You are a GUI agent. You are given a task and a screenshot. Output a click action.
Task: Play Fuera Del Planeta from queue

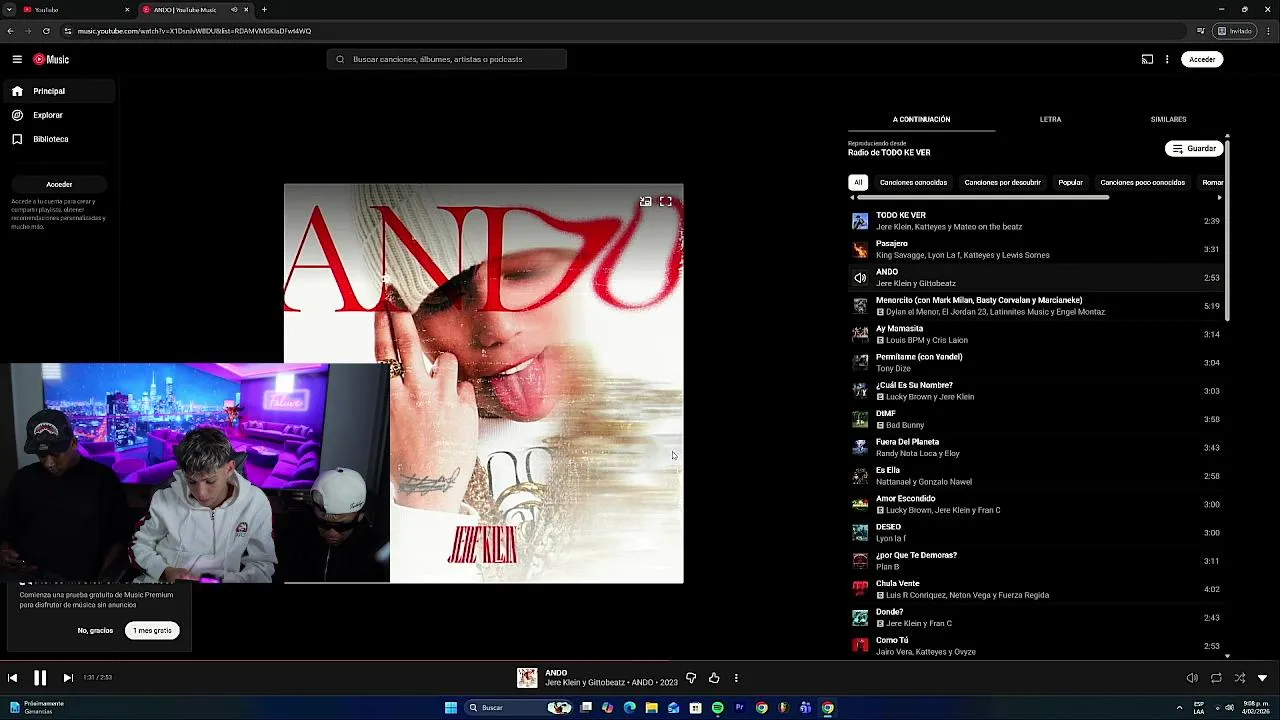click(x=1036, y=448)
